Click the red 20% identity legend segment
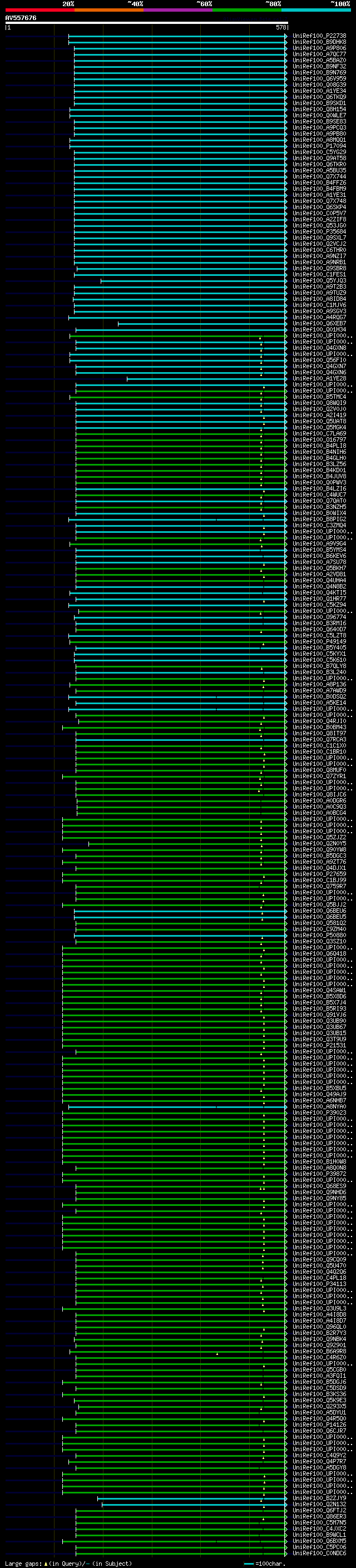356x1568 pixels. point(39,10)
